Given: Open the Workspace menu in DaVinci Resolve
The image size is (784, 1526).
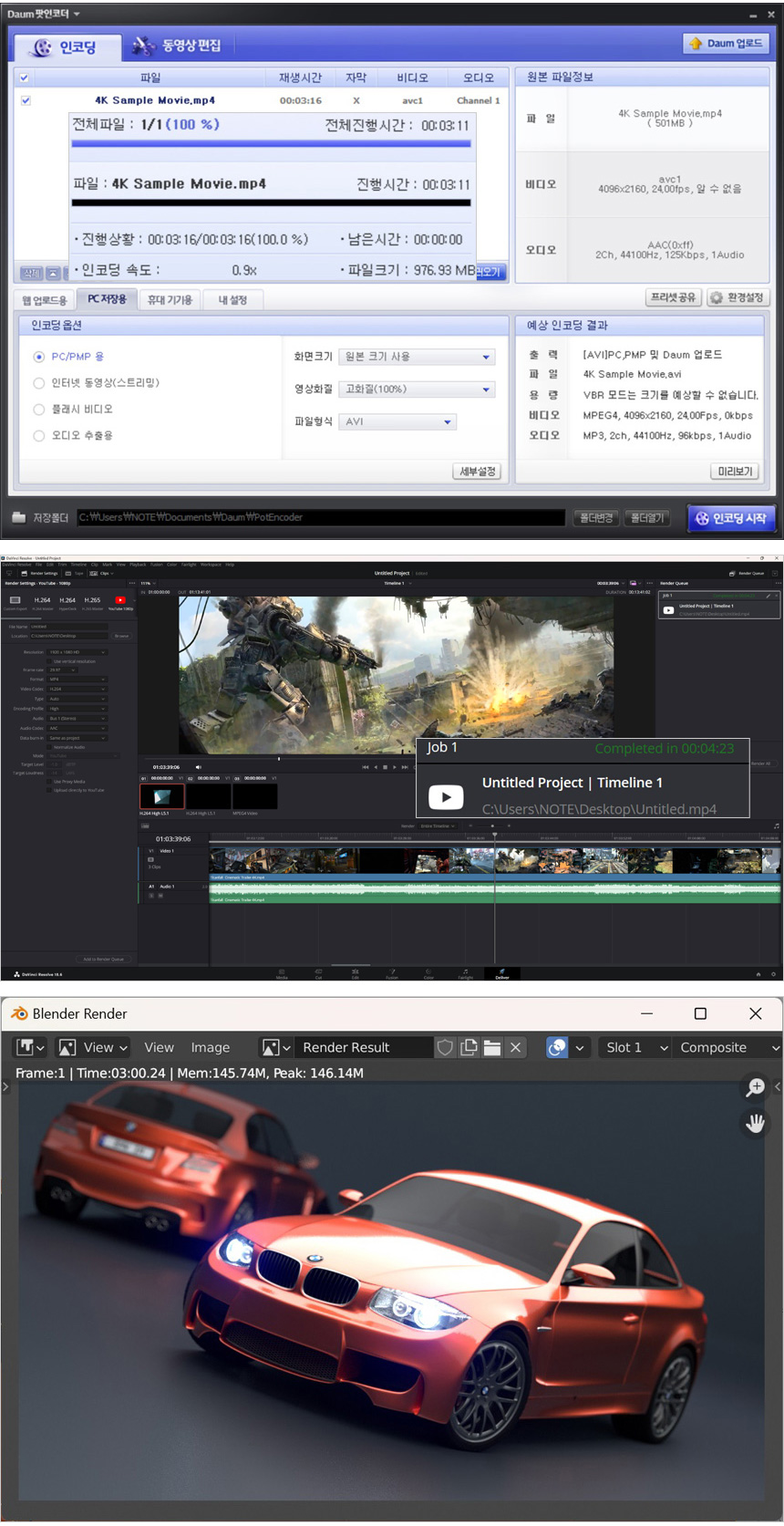Looking at the screenshot, I should click(x=211, y=565).
